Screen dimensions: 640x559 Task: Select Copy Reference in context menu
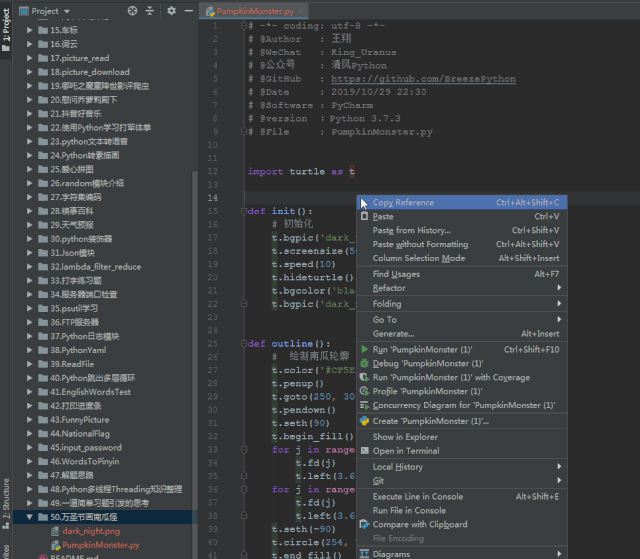tap(462, 202)
